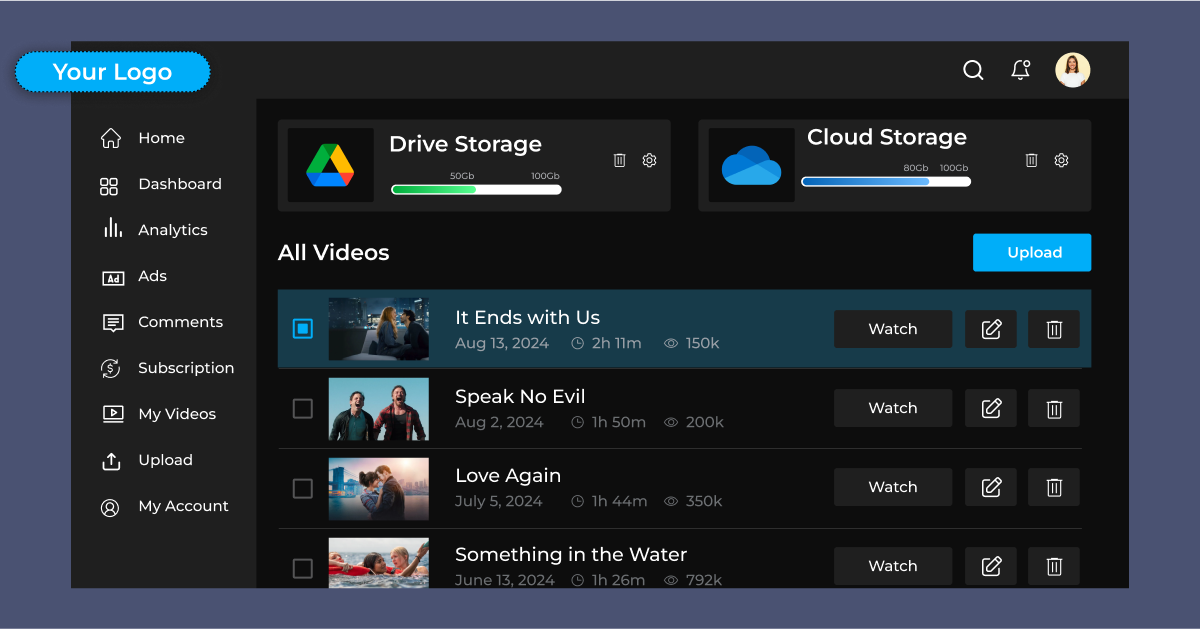Click the Cloud Storage usage progress bar

(885, 181)
